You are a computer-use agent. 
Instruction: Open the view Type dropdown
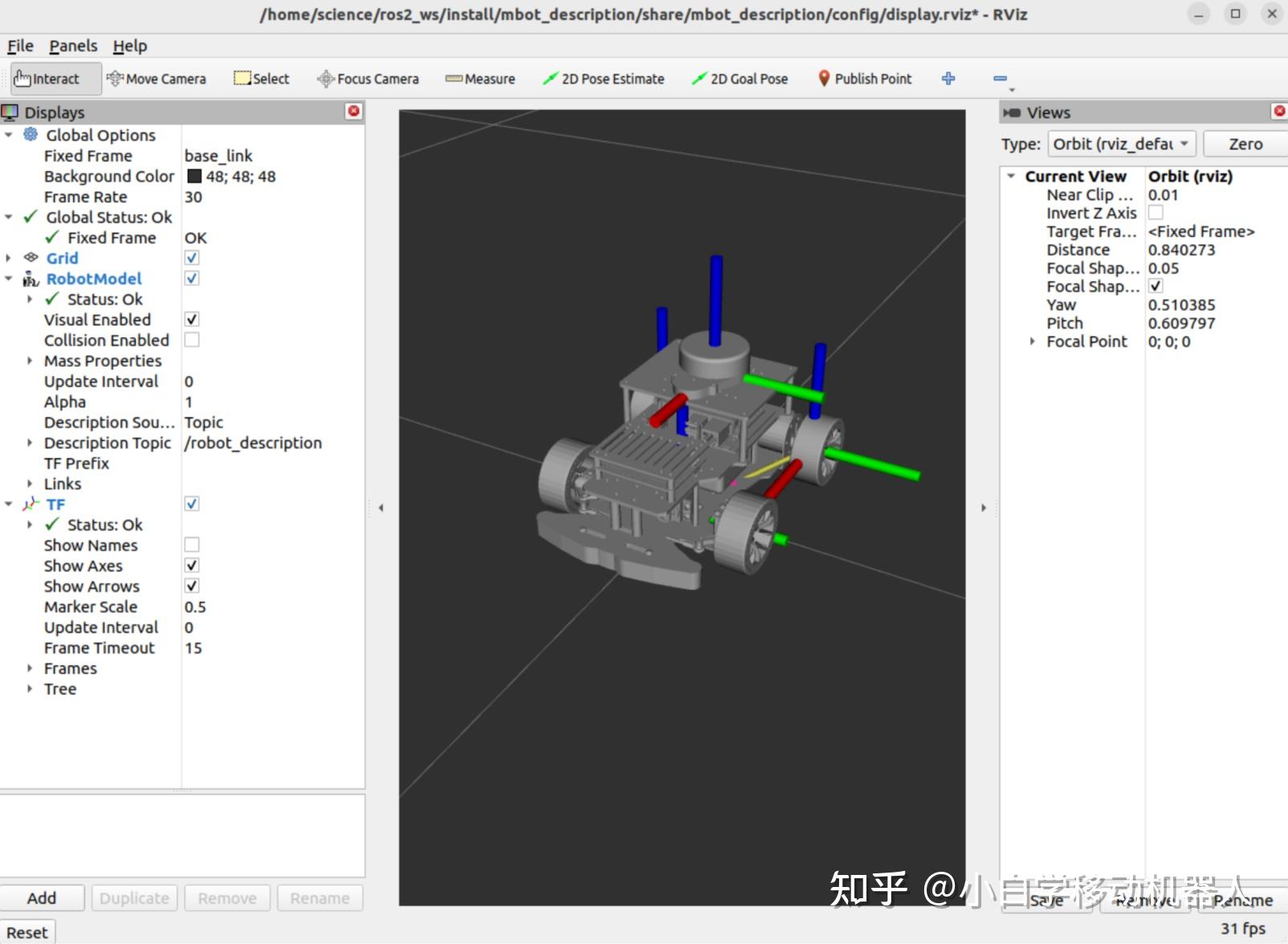tap(1122, 144)
